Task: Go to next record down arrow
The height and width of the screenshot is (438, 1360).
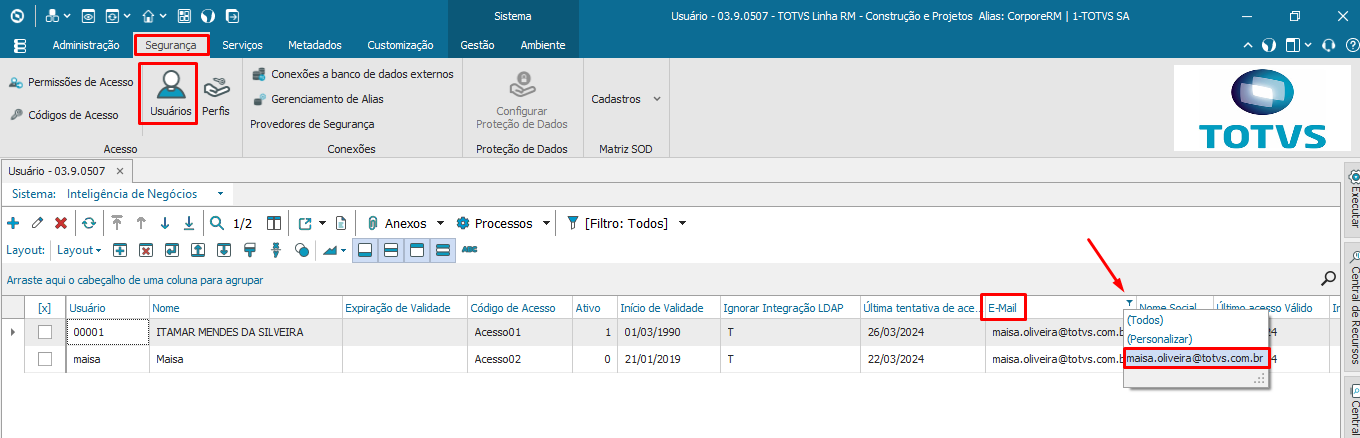Action: pos(165,223)
